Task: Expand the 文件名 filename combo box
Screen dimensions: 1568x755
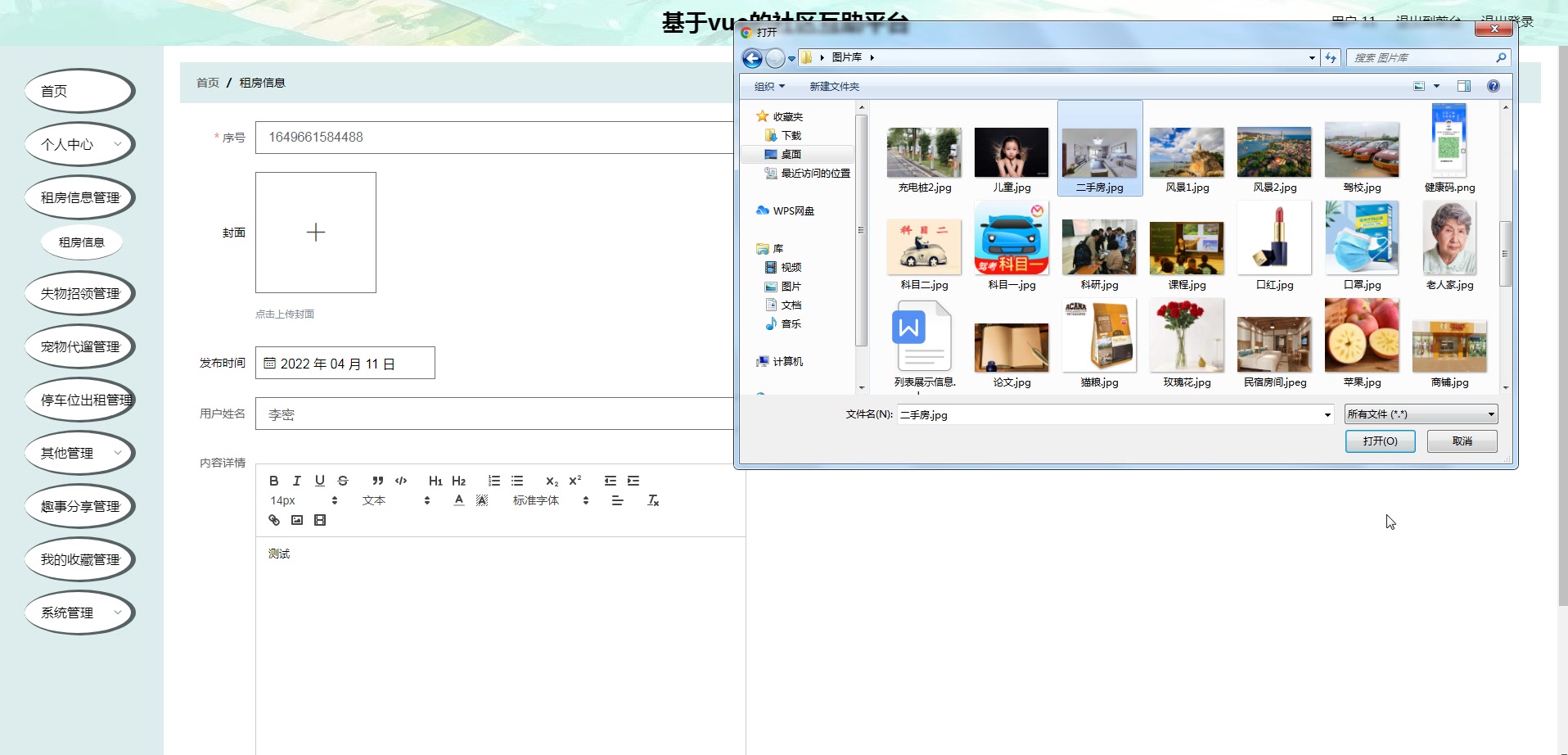Action: click(x=1327, y=414)
